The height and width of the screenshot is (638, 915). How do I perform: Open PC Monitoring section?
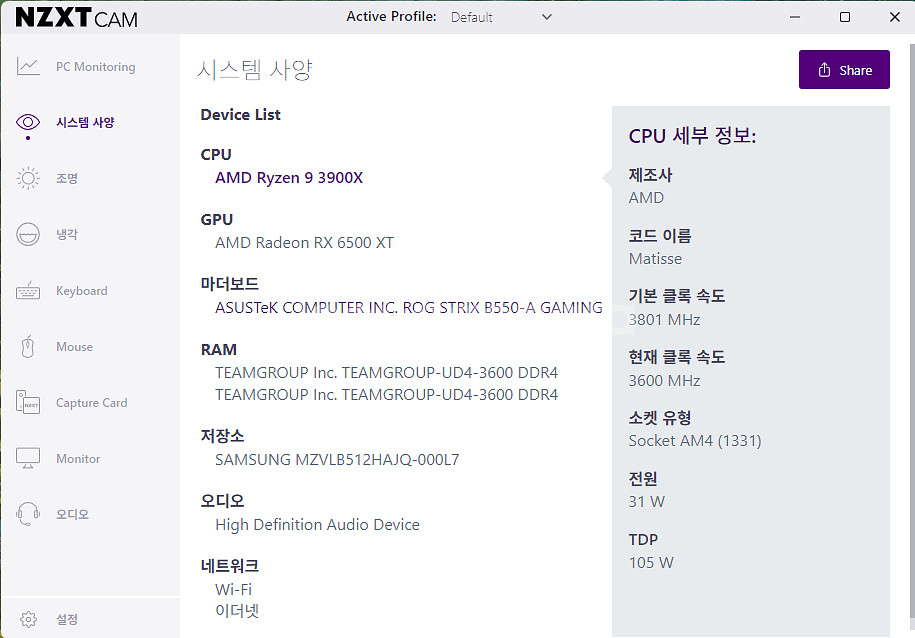pos(96,67)
